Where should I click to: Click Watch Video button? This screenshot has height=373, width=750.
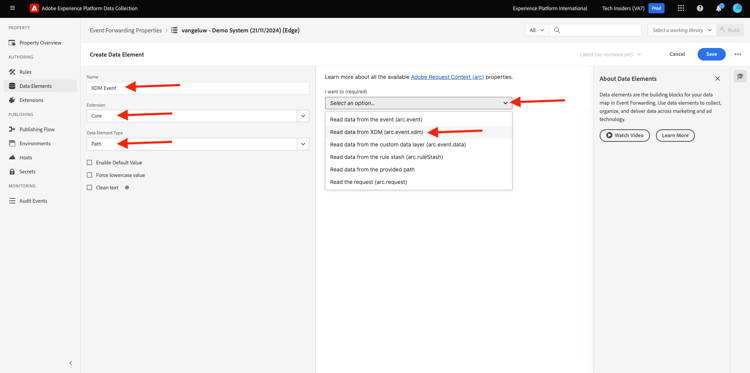[625, 135]
